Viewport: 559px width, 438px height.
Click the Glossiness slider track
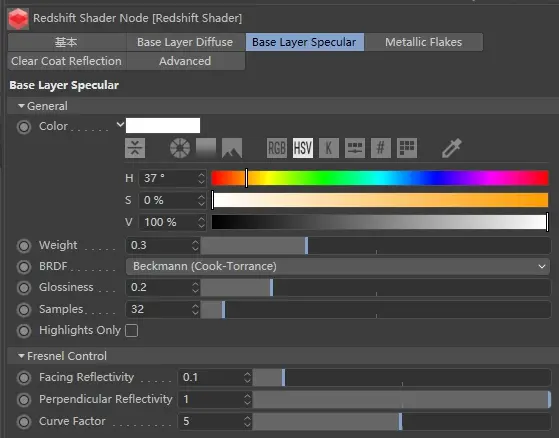point(375,288)
